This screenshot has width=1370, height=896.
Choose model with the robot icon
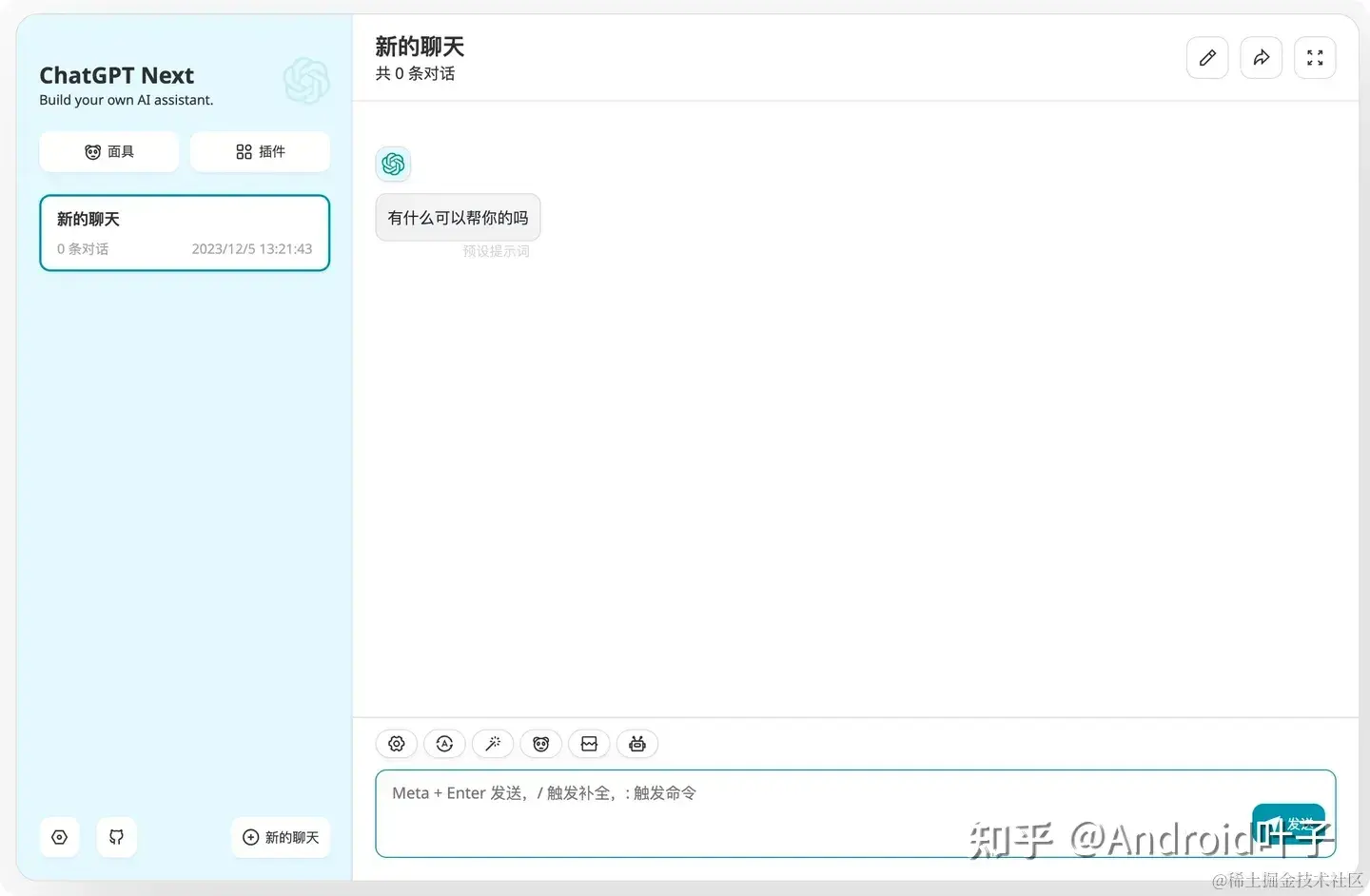[637, 744]
